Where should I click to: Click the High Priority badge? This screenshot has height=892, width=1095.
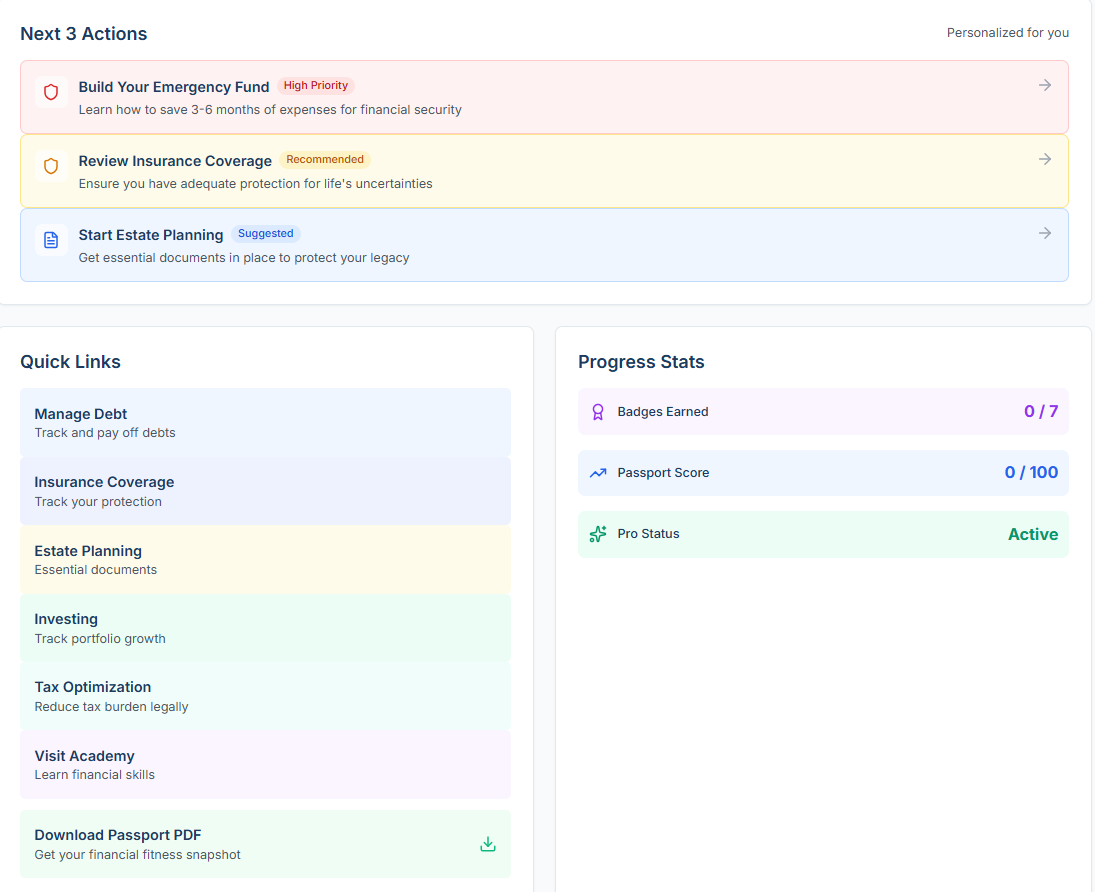(316, 85)
